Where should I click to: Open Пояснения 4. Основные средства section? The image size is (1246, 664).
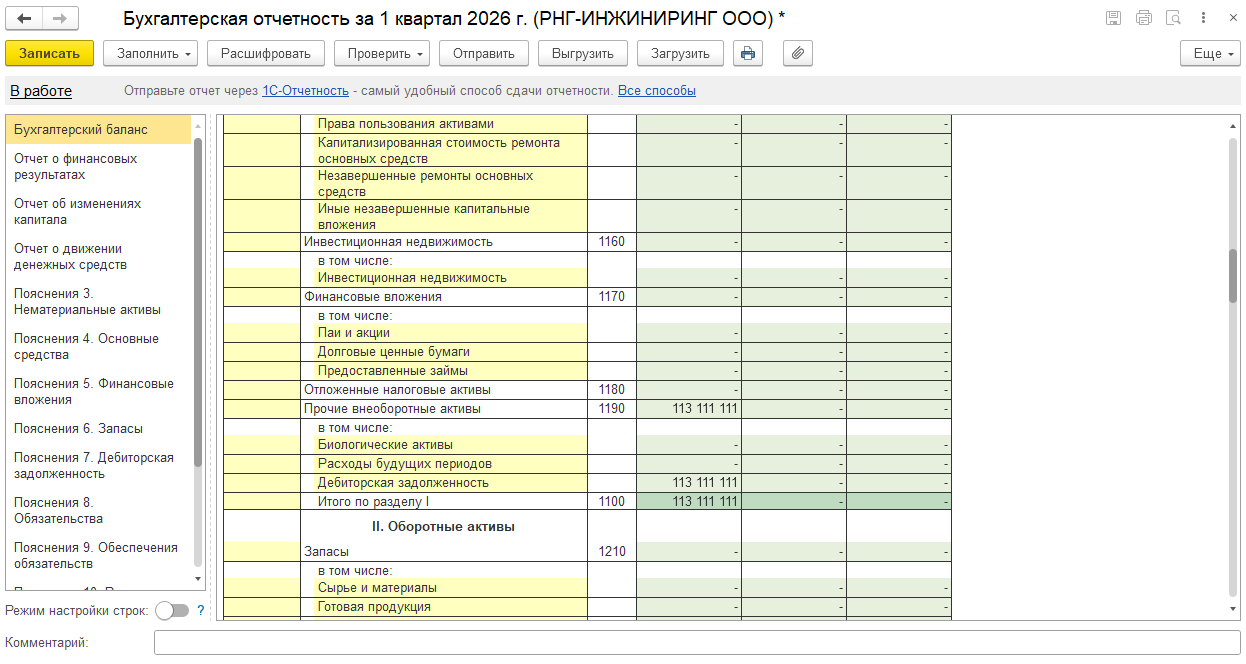pyautogui.click(x=98, y=347)
